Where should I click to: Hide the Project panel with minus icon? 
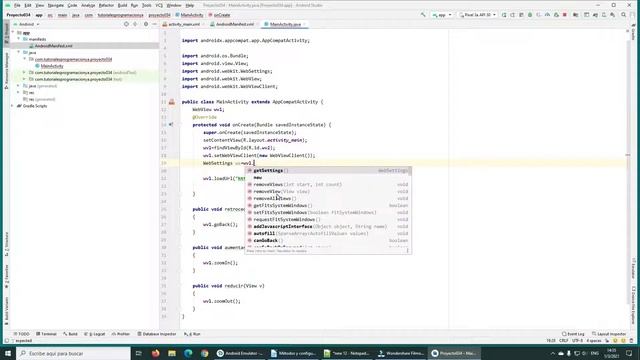(154, 24)
